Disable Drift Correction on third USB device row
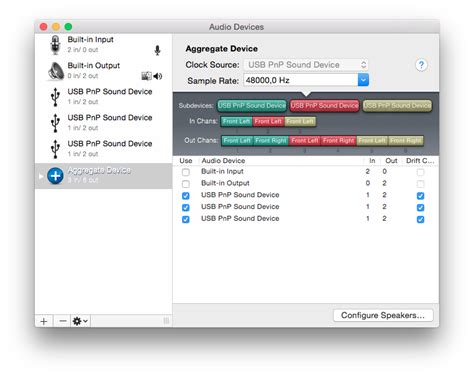The width and height of the screenshot is (474, 377). point(420,219)
